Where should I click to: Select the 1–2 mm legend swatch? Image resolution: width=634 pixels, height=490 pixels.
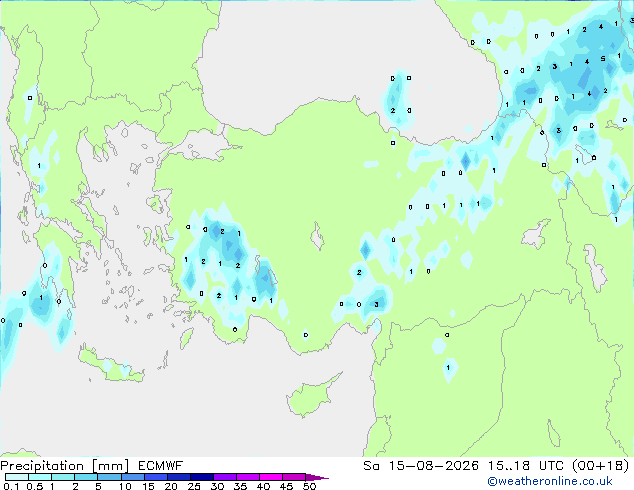click(63, 477)
